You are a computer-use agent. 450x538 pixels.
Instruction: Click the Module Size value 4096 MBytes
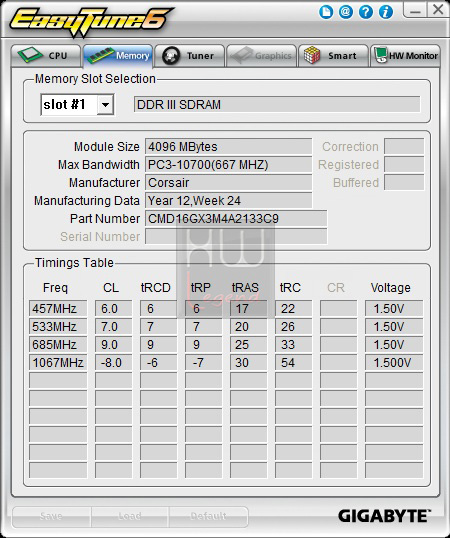(x=228, y=147)
